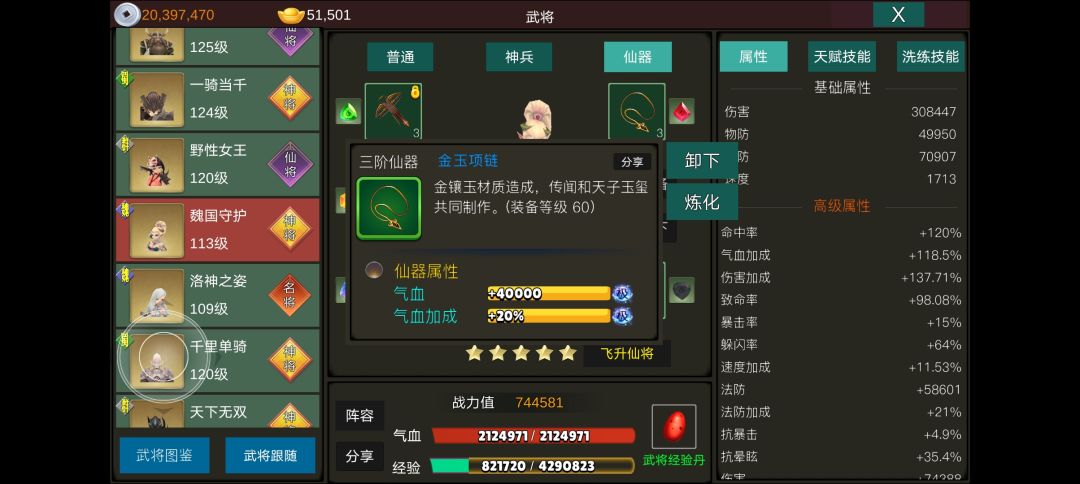This screenshot has height=484, width=1080.
Task: Click the 卸下 unequip button
Action: pyautogui.click(x=702, y=161)
